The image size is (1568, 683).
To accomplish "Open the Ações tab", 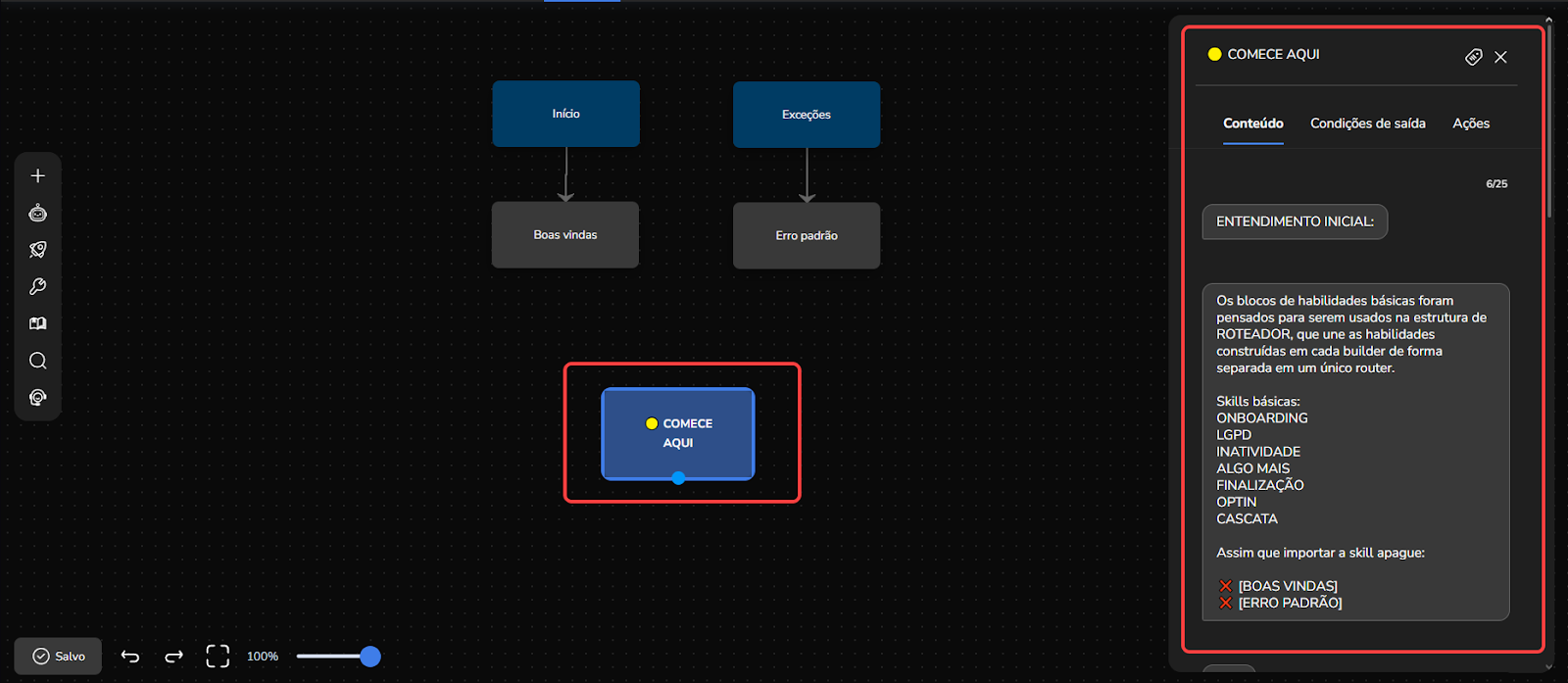I will [1470, 123].
